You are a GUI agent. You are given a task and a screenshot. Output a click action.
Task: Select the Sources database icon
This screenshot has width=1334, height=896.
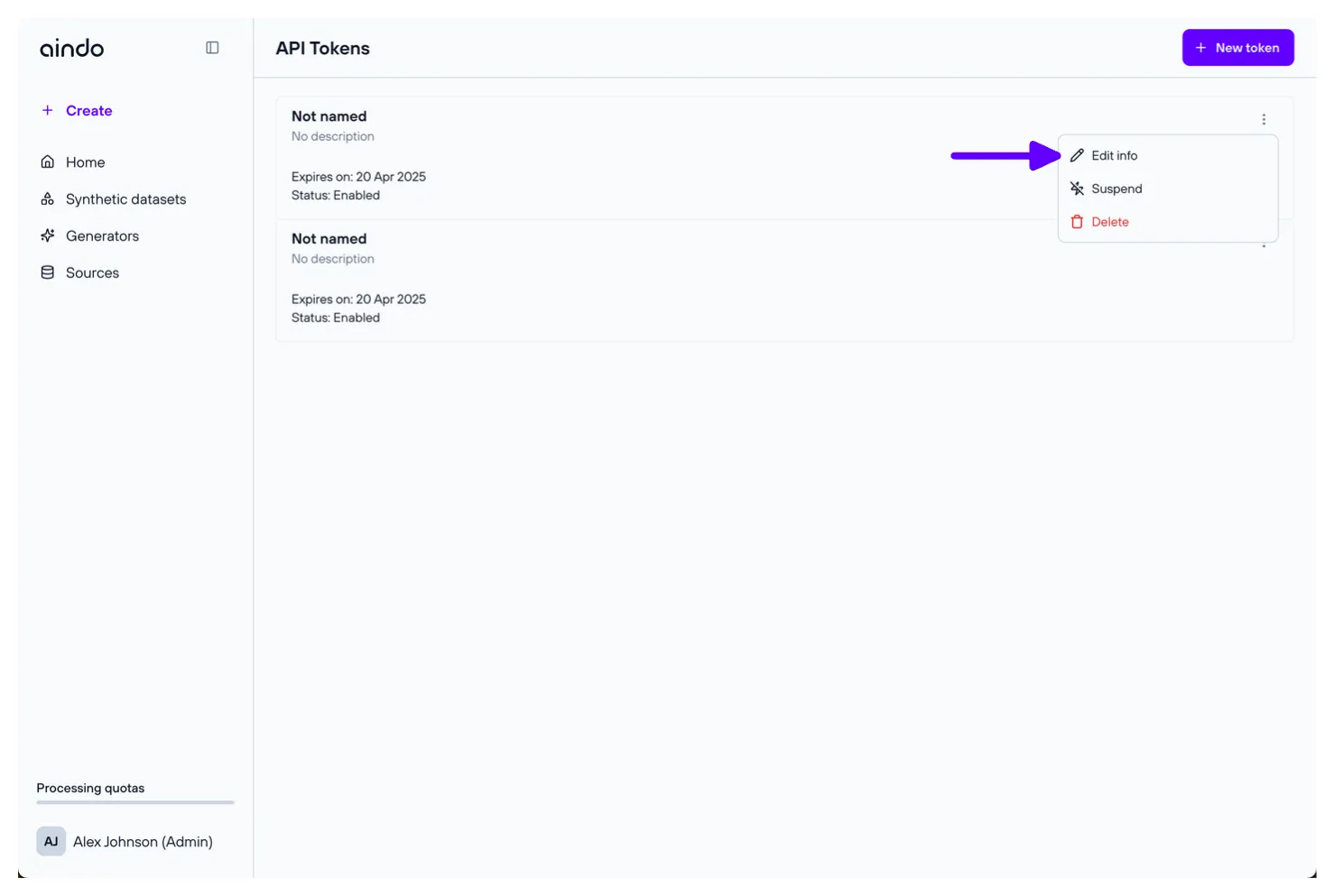click(48, 272)
